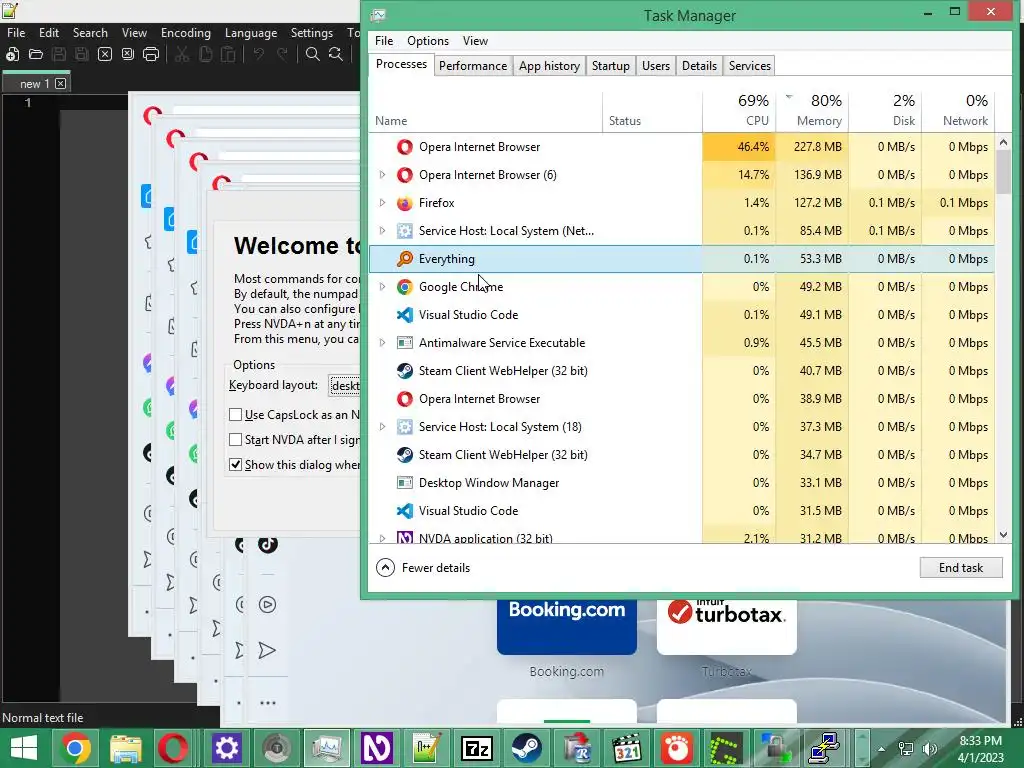Open the Booking.com speed dial tile

[567, 627]
